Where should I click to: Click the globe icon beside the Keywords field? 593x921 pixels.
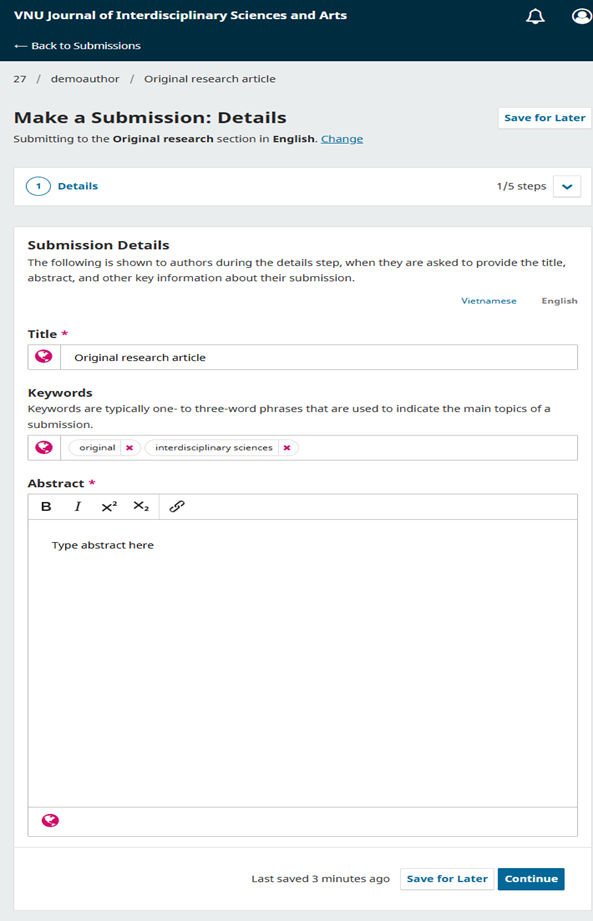click(x=44, y=448)
